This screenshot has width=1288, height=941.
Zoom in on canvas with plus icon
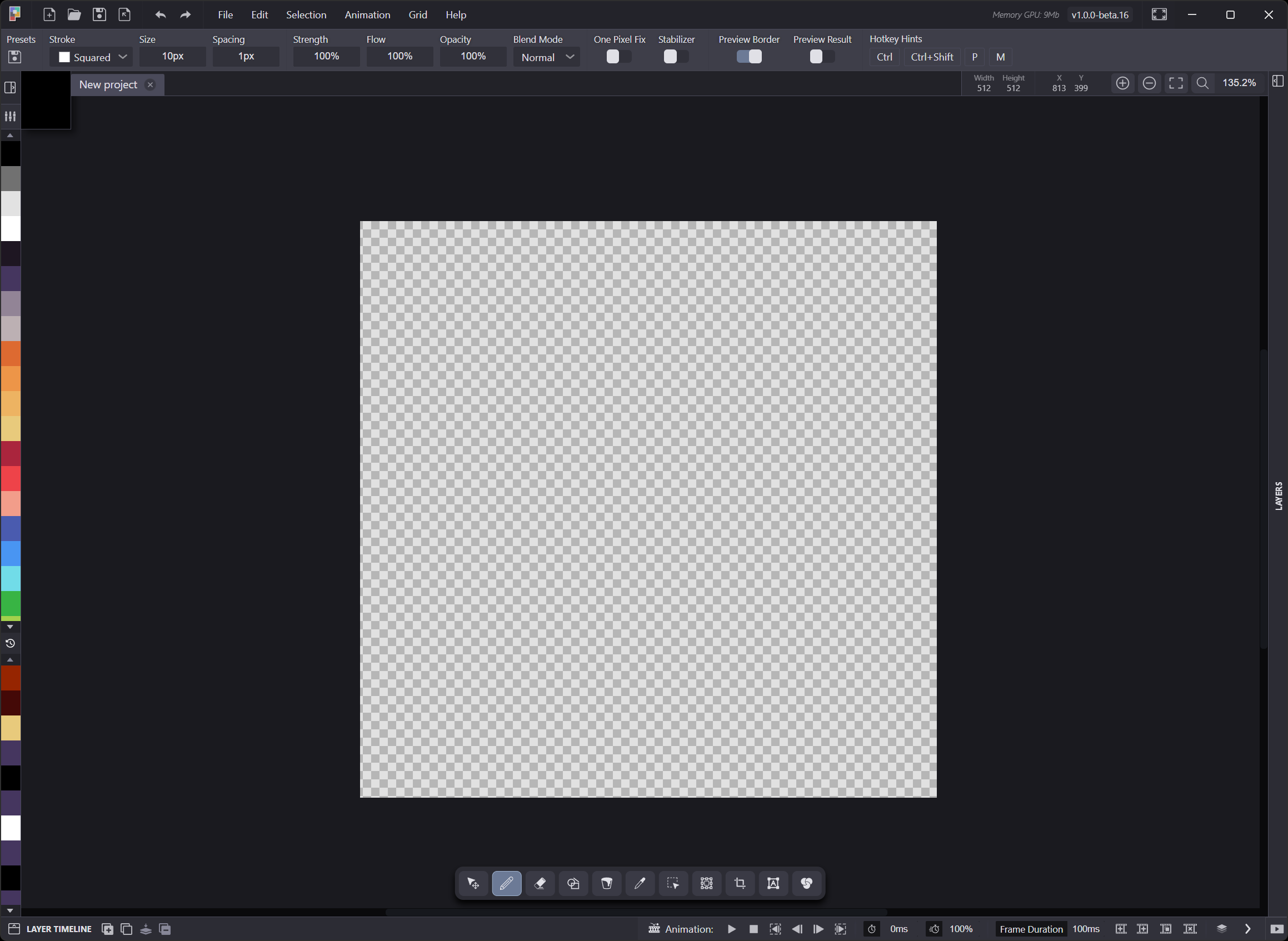1122,83
